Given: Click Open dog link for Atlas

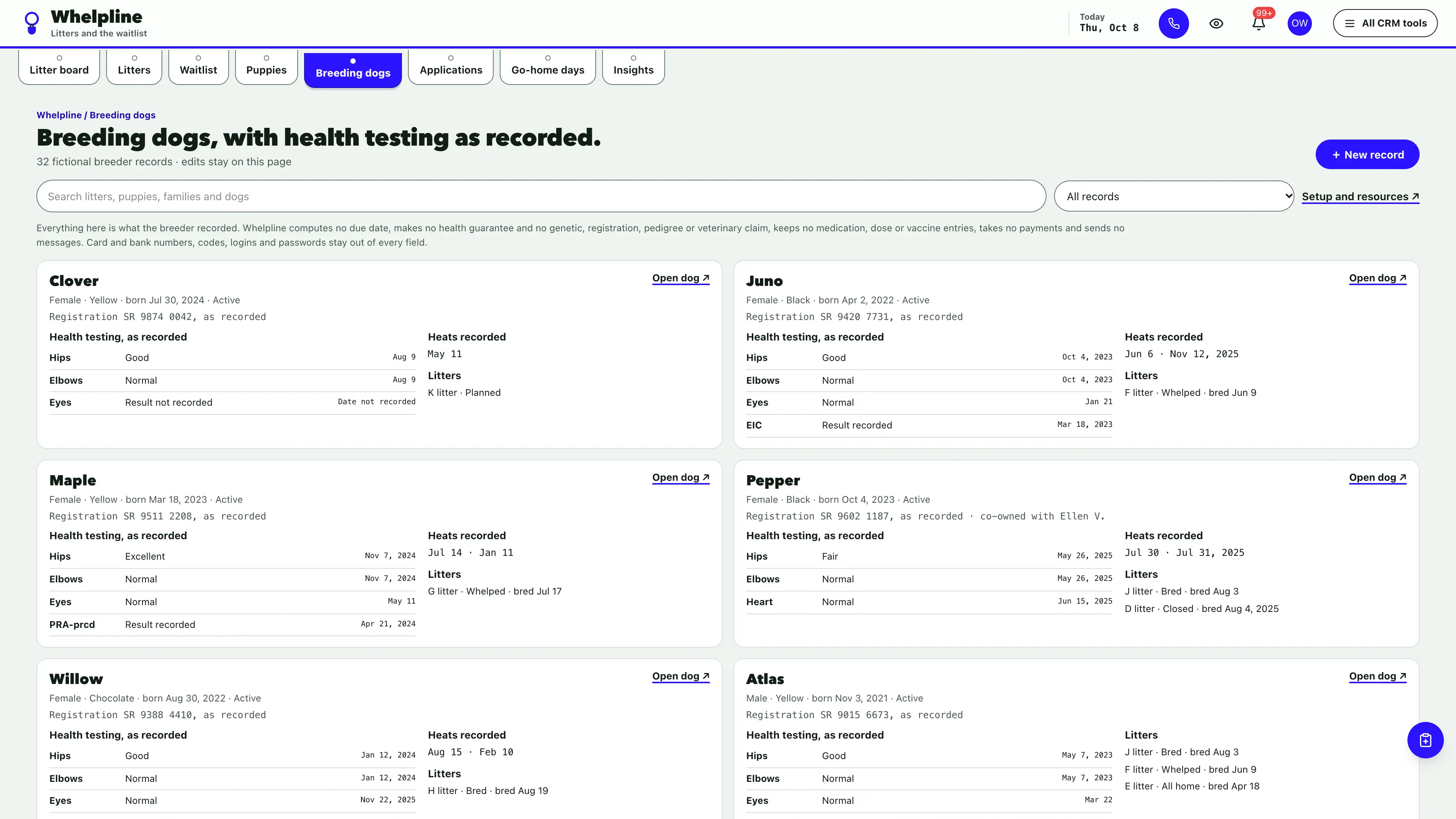Looking at the screenshot, I should click(1378, 676).
